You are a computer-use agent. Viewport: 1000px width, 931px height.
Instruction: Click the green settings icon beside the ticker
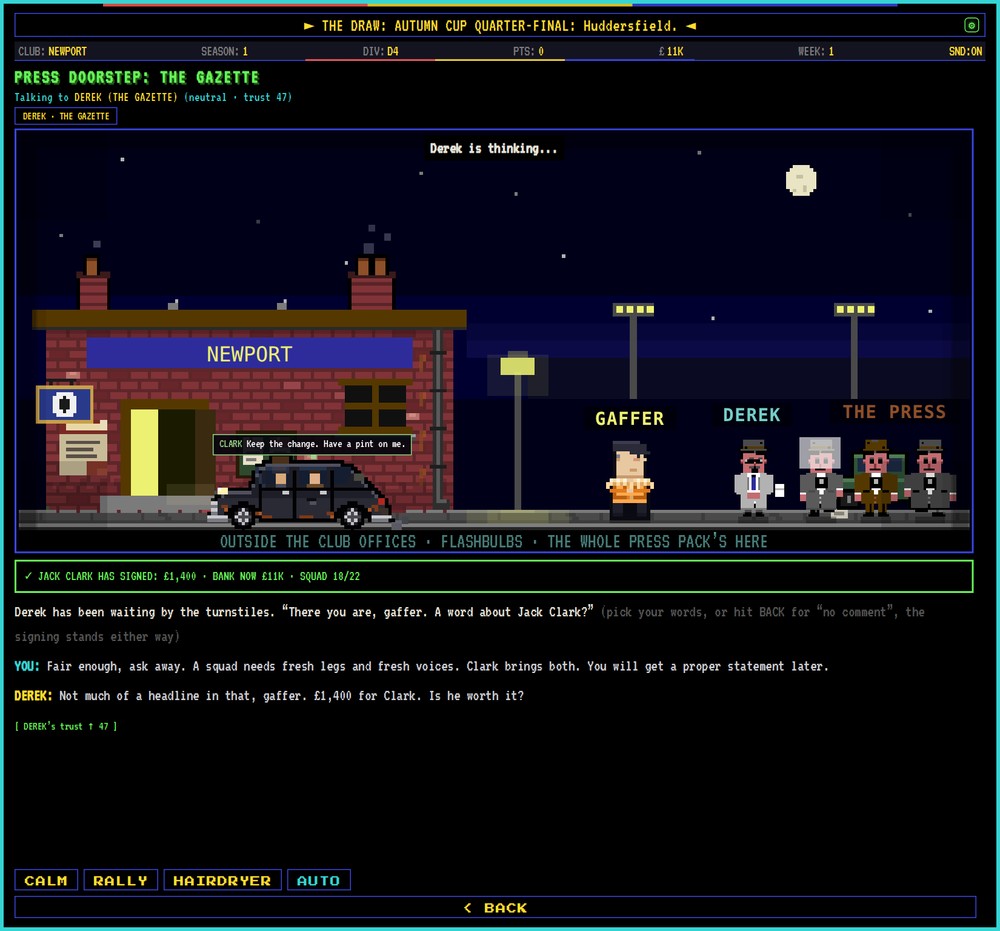point(971,26)
